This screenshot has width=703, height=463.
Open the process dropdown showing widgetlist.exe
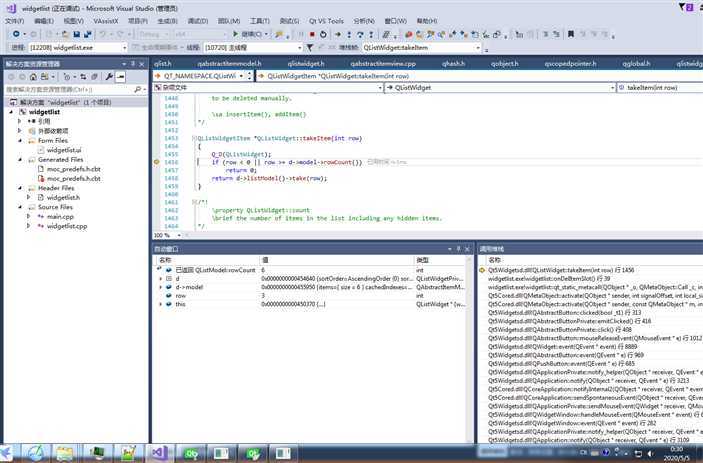125,48
